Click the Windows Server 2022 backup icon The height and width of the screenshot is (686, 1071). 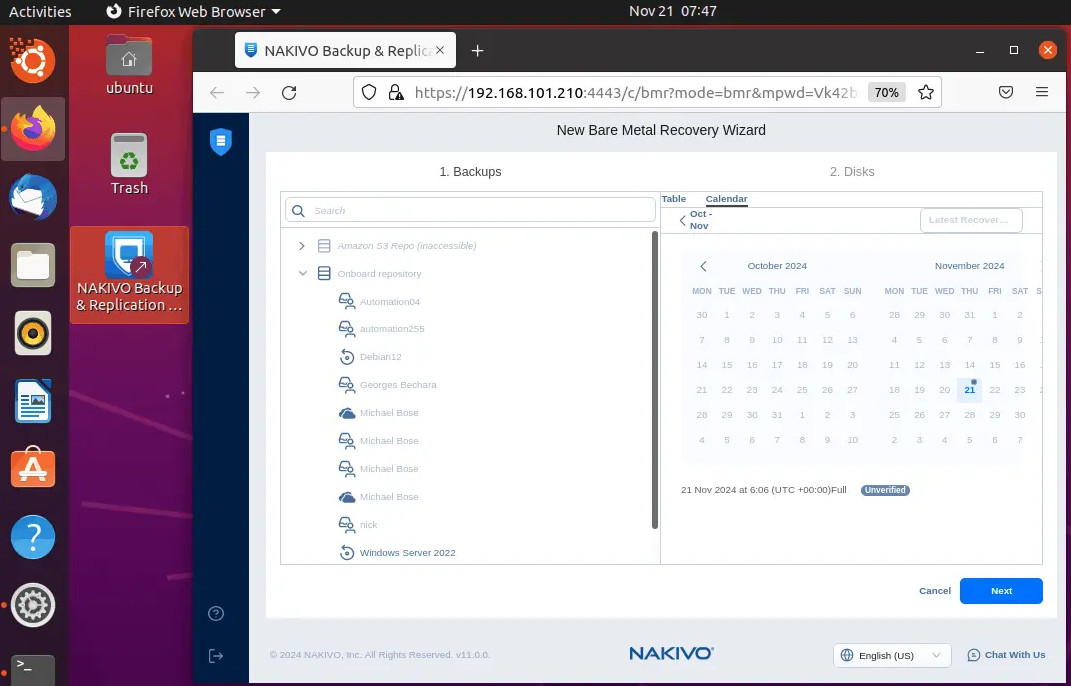[x=347, y=553]
